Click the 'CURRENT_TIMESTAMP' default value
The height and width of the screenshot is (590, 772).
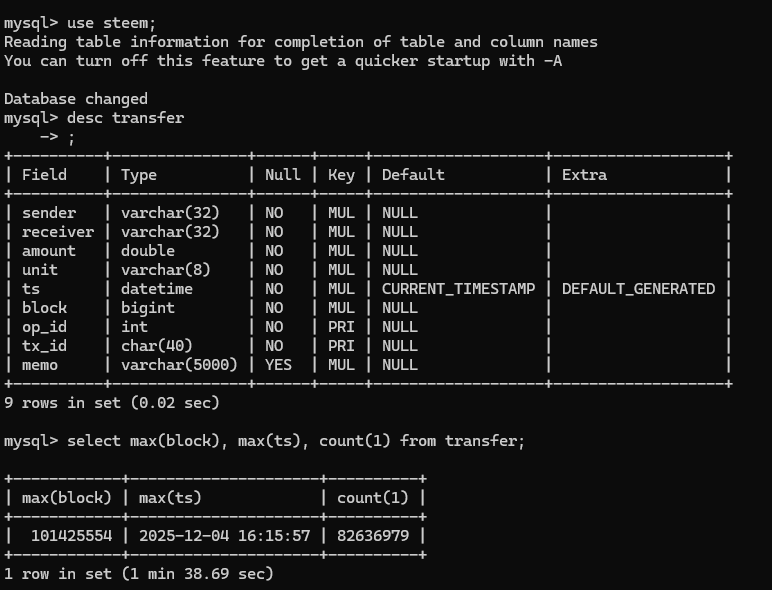coord(458,289)
